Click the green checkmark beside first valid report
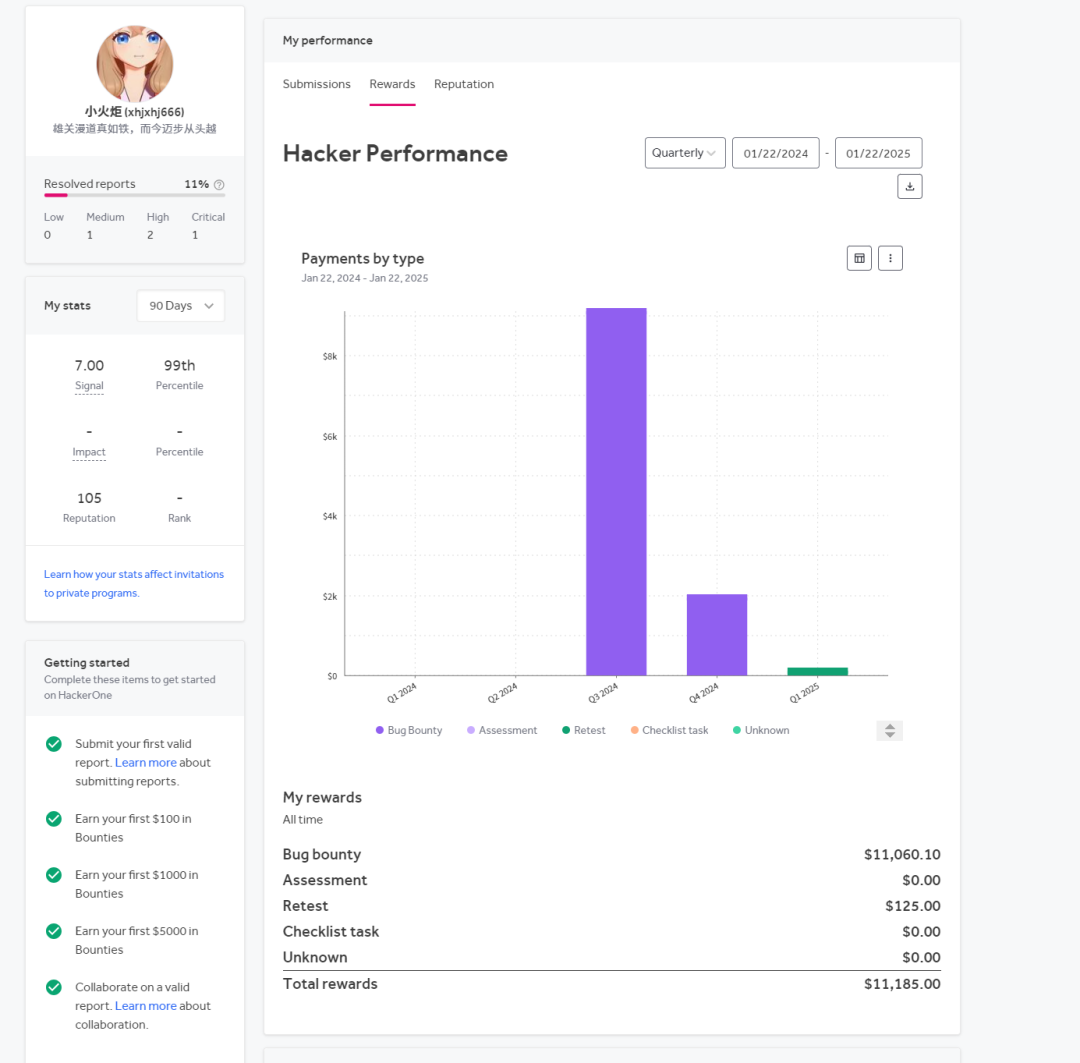1080x1063 pixels. tap(54, 744)
